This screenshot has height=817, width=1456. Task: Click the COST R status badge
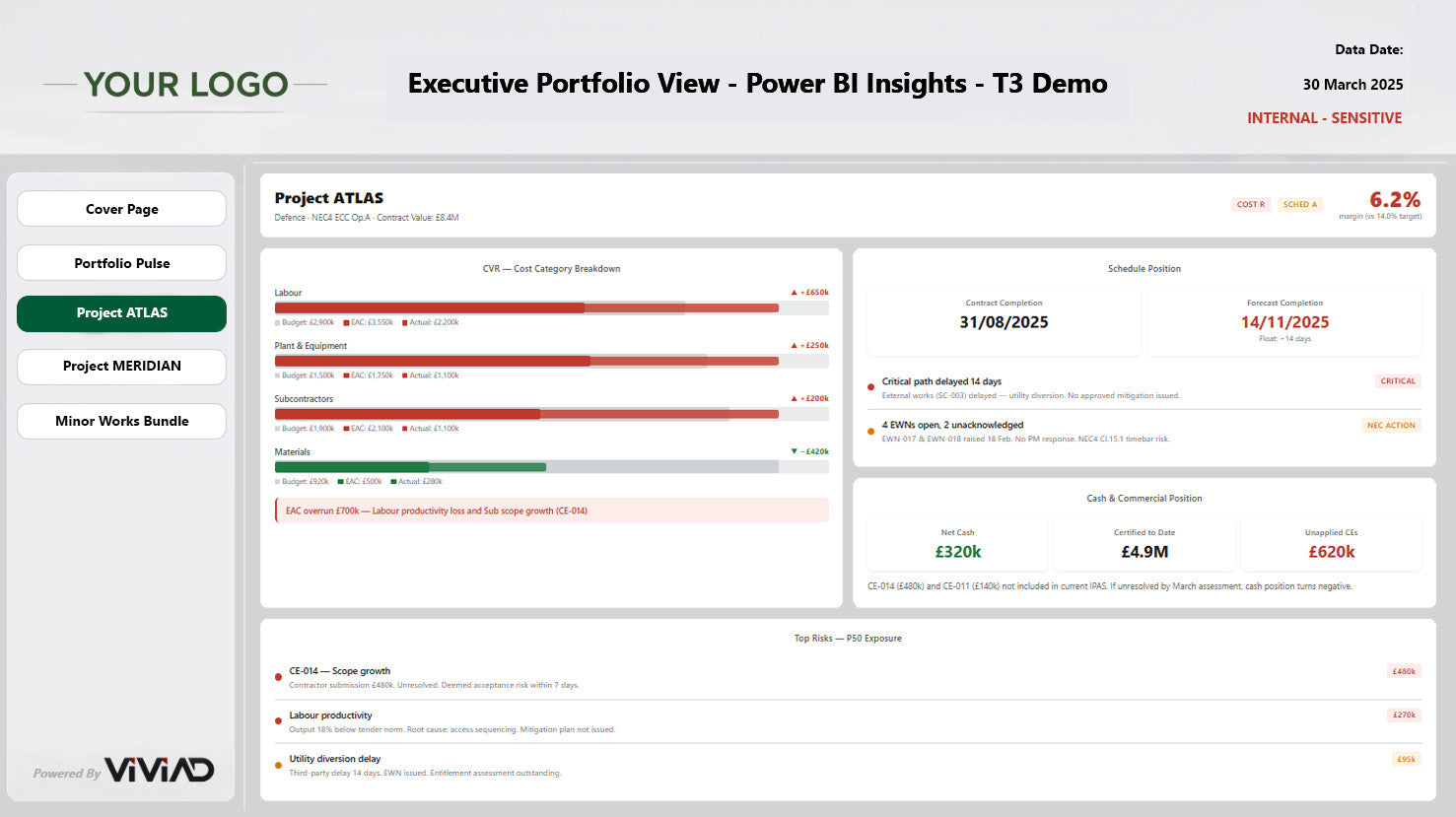1250,205
